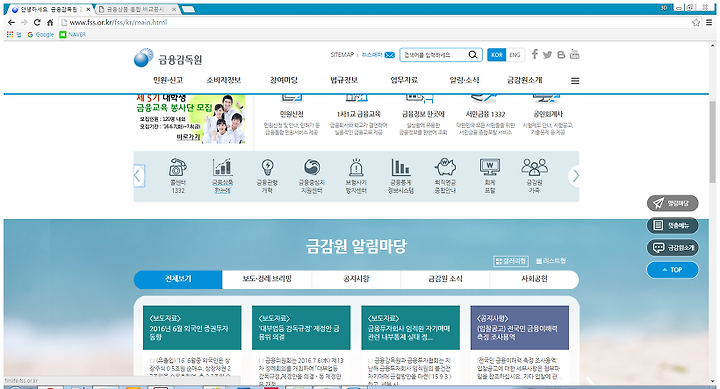The height and width of the screenshot is (389, 720).
Task: Open the 공인회계사 link
Action: pyautogui.click(x=548, y=115)
